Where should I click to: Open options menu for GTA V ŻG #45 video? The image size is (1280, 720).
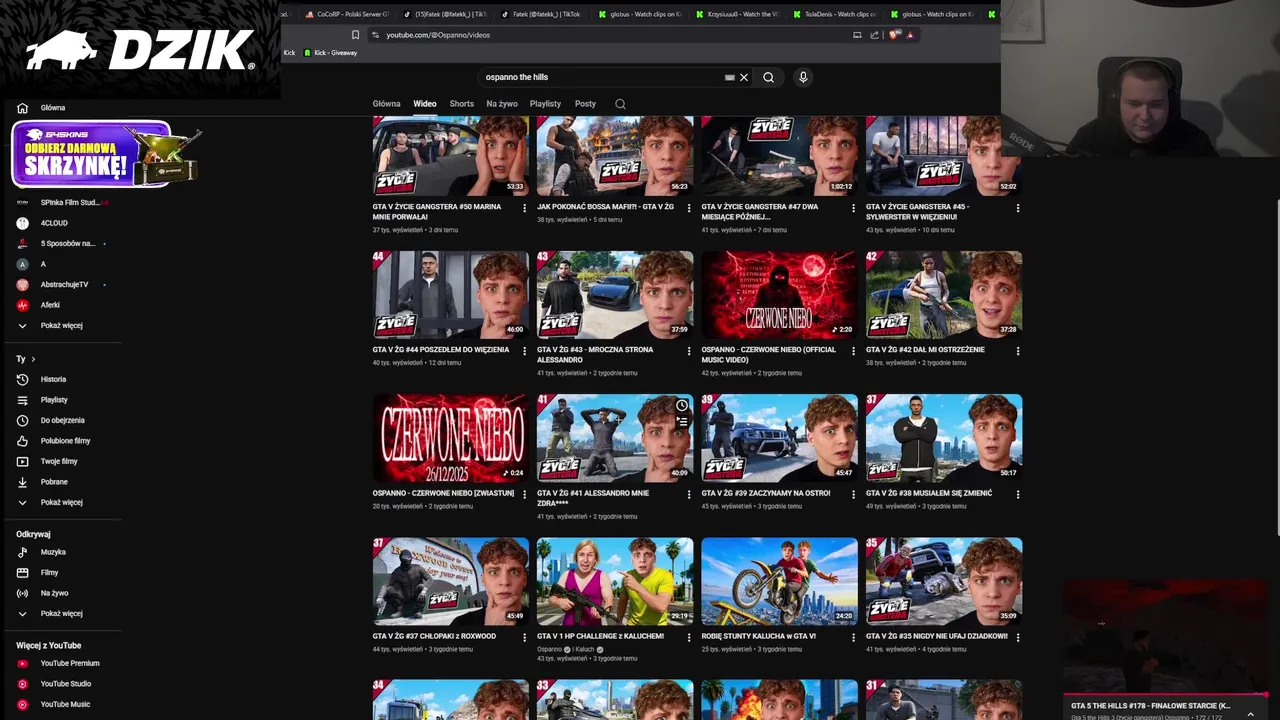(x=1018, y=208)
